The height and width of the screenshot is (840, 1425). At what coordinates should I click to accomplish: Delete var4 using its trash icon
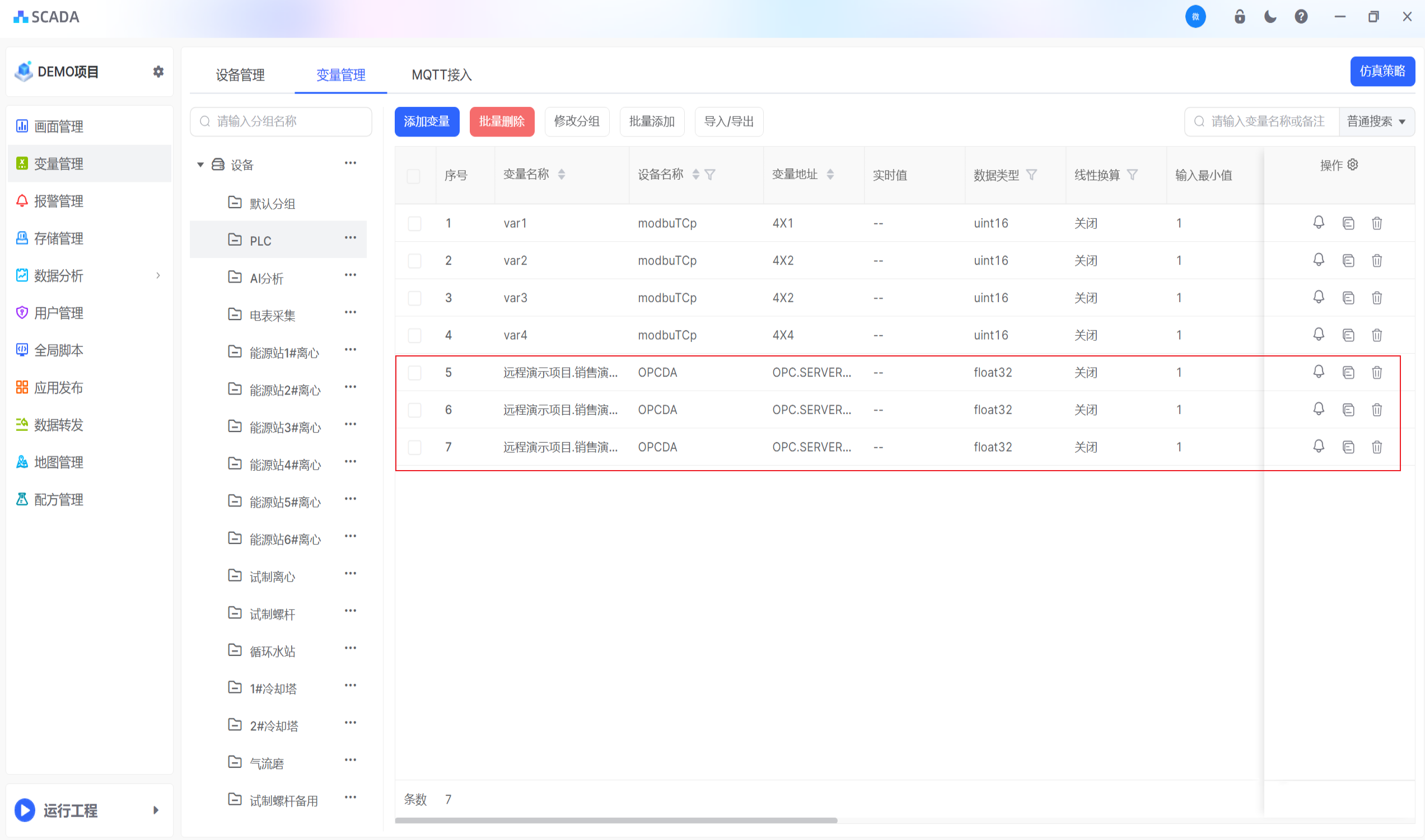(x=1376, y=335)
